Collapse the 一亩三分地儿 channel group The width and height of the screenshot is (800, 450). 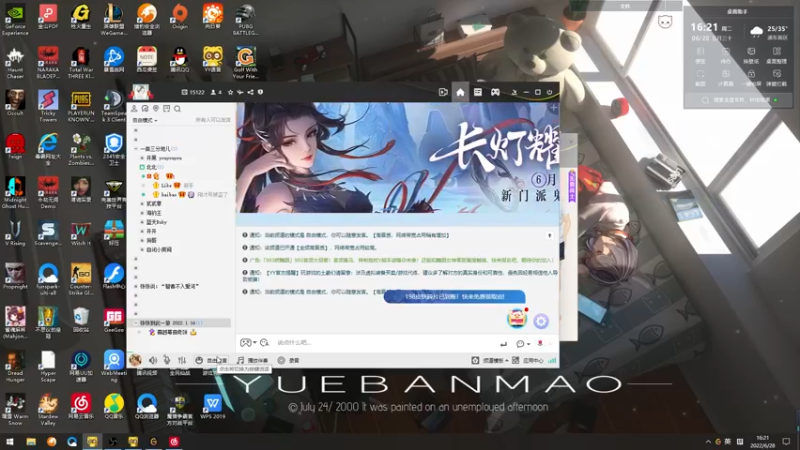[136, 148]
